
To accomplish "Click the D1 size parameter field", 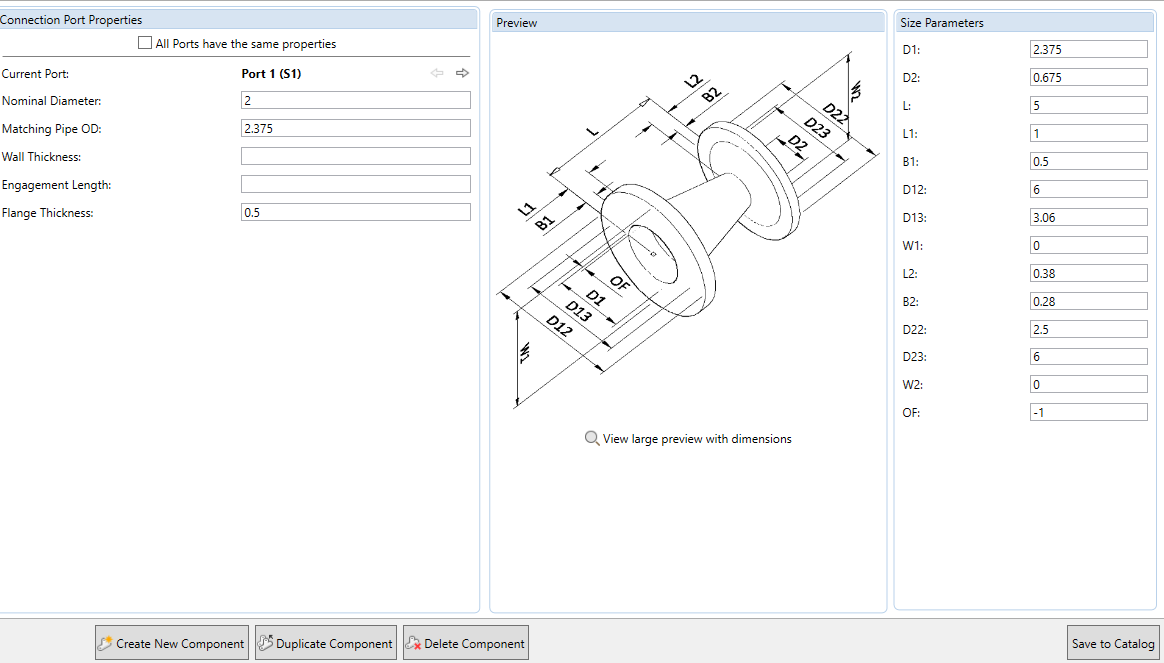I will pos(1088,48).
